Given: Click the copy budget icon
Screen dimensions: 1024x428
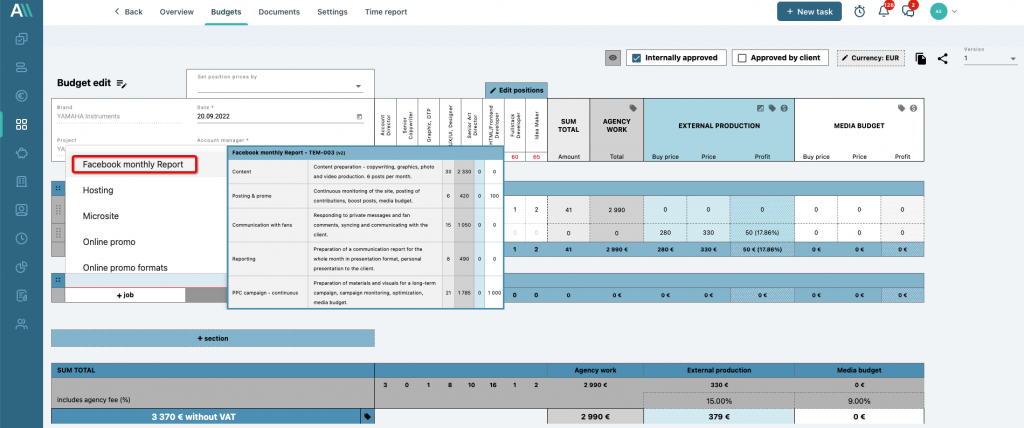Looking at the screenshot, I should [x=921, y=59].
